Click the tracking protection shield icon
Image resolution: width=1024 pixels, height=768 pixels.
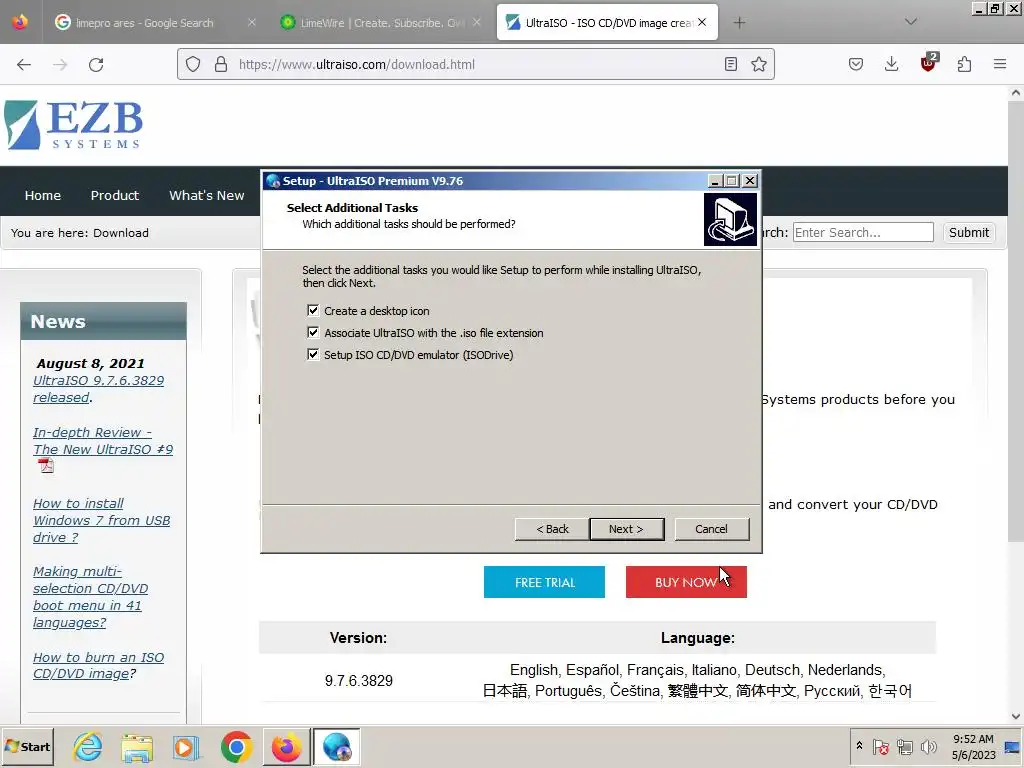[193, 64]
